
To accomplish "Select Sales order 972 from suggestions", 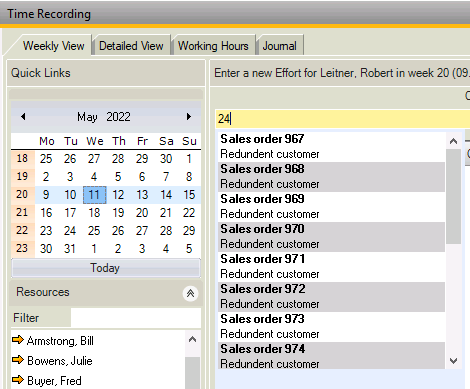I will point(331,297).
